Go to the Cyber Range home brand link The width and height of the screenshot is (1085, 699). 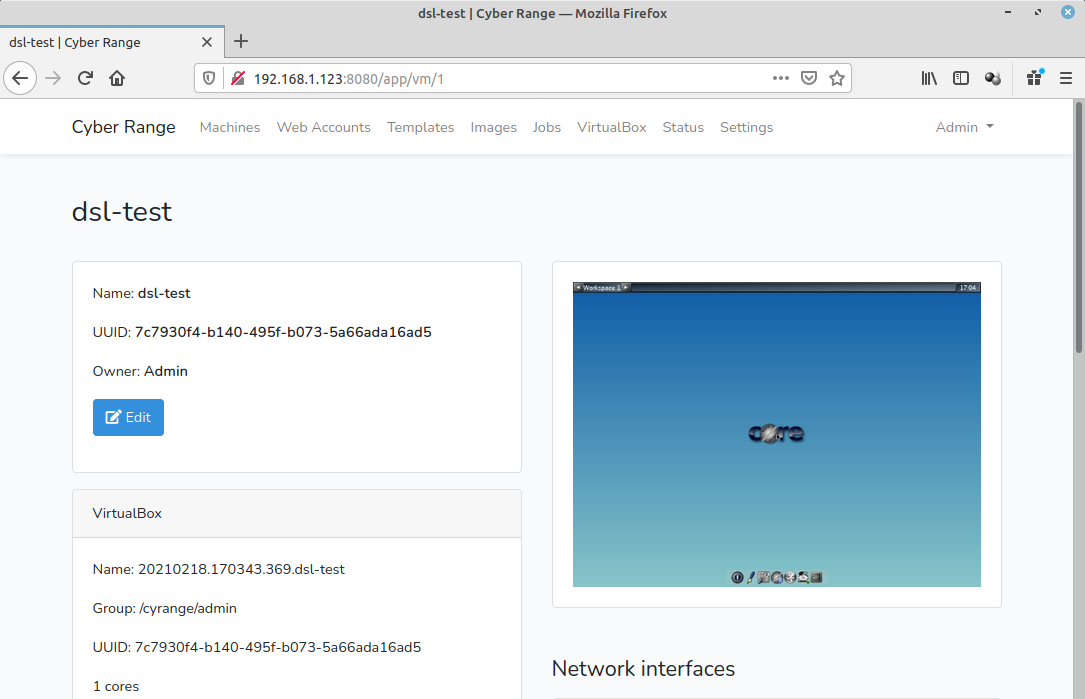[x=124, y=127]
